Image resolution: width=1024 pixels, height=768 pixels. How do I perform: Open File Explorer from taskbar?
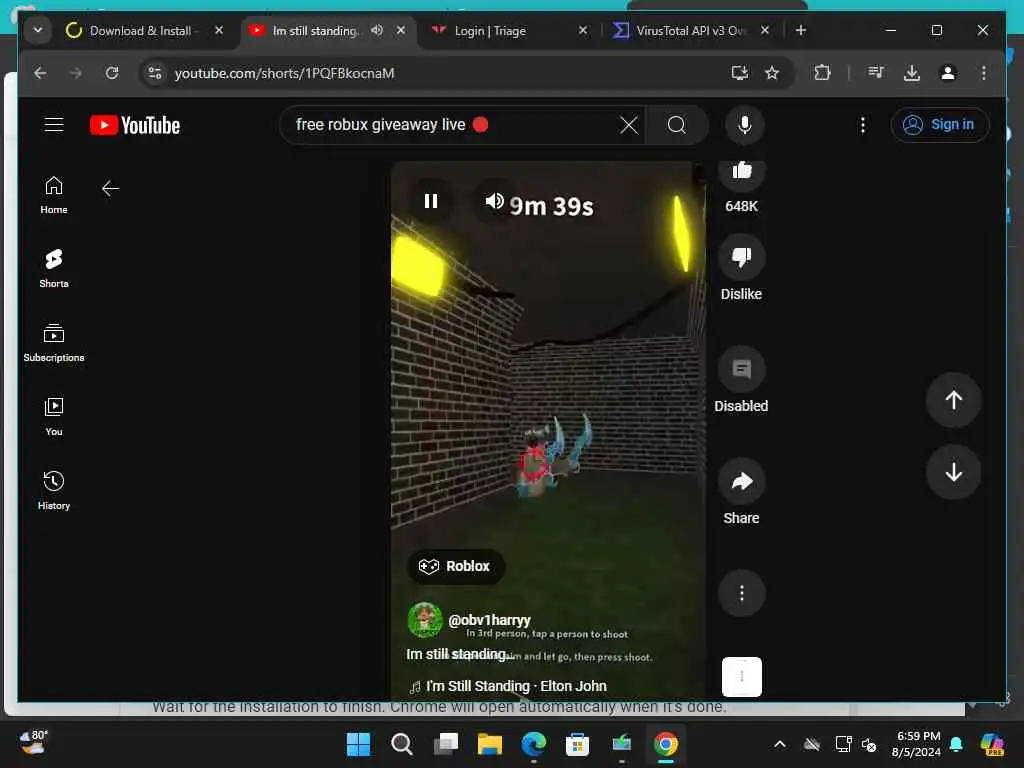click(490, 744)
